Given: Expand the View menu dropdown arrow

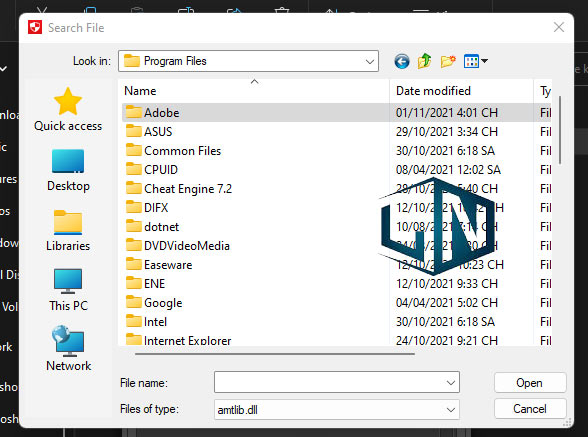Looking at the screenshot, I should [484, 61].
